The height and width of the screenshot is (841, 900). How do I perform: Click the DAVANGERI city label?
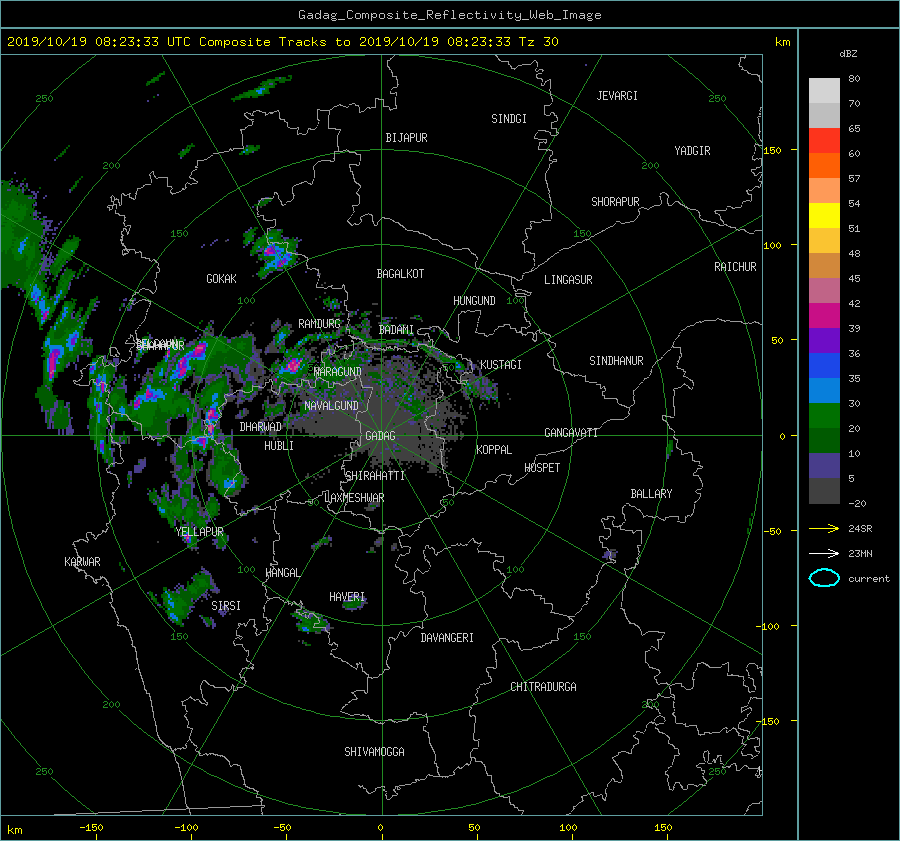[x=447, y=638]
